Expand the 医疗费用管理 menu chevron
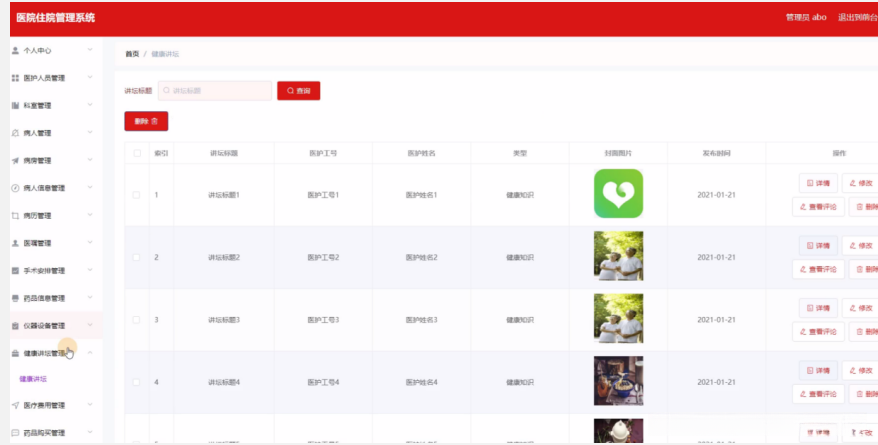The height and width of the screenshot is (445, 878). coord(90,405)
